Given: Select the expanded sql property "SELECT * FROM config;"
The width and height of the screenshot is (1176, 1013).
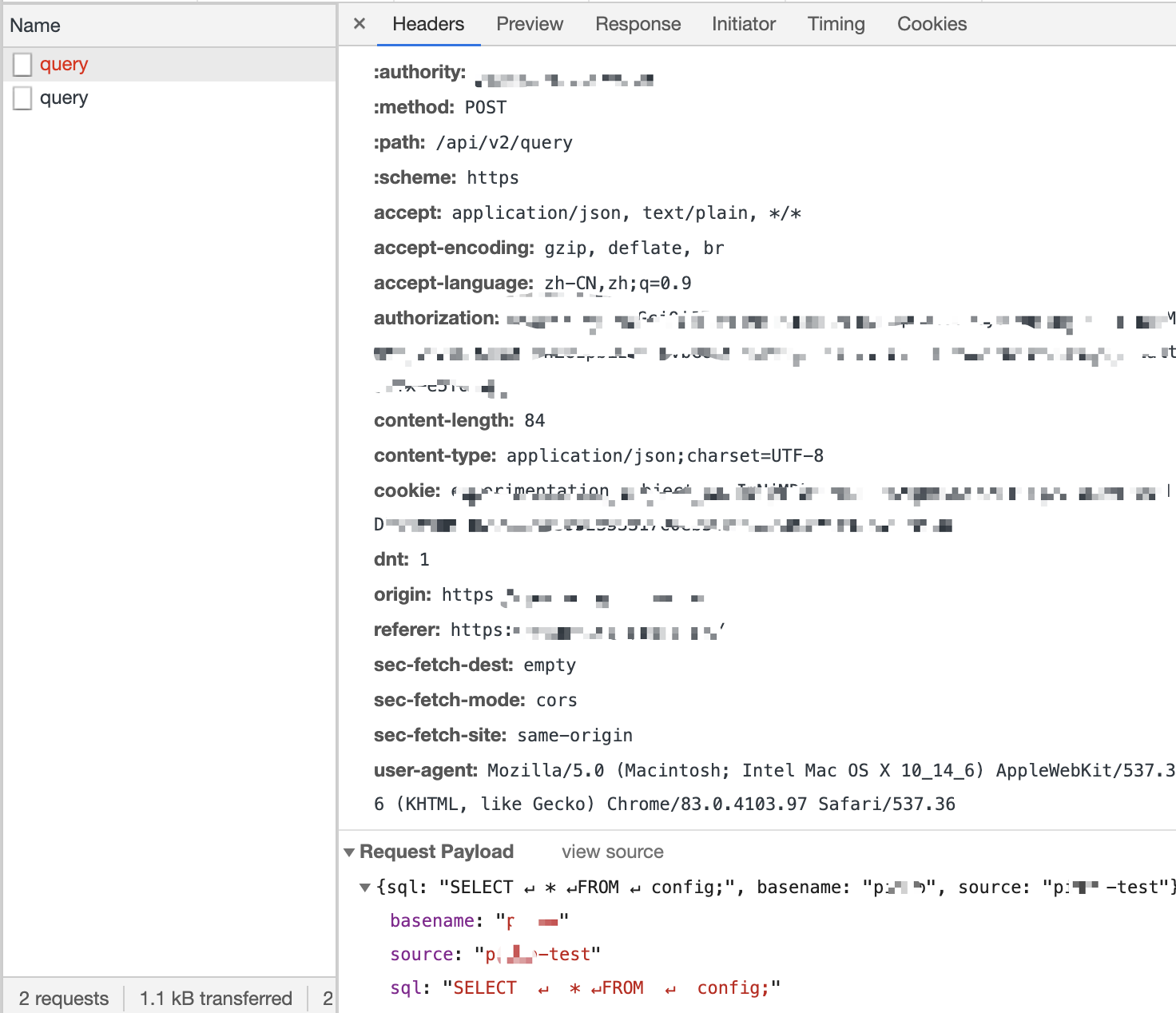Looking at the screenshot, I should 585,987.
